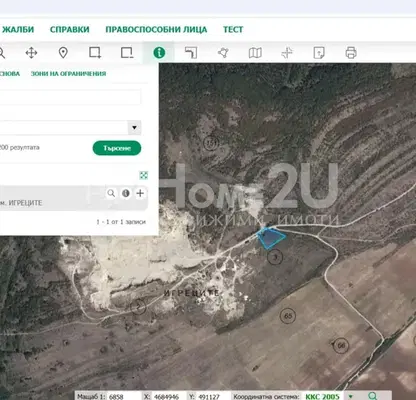Show info for the ИГРЕЦИТЕ result
416x400 pixels.
(x=126, y=193)
